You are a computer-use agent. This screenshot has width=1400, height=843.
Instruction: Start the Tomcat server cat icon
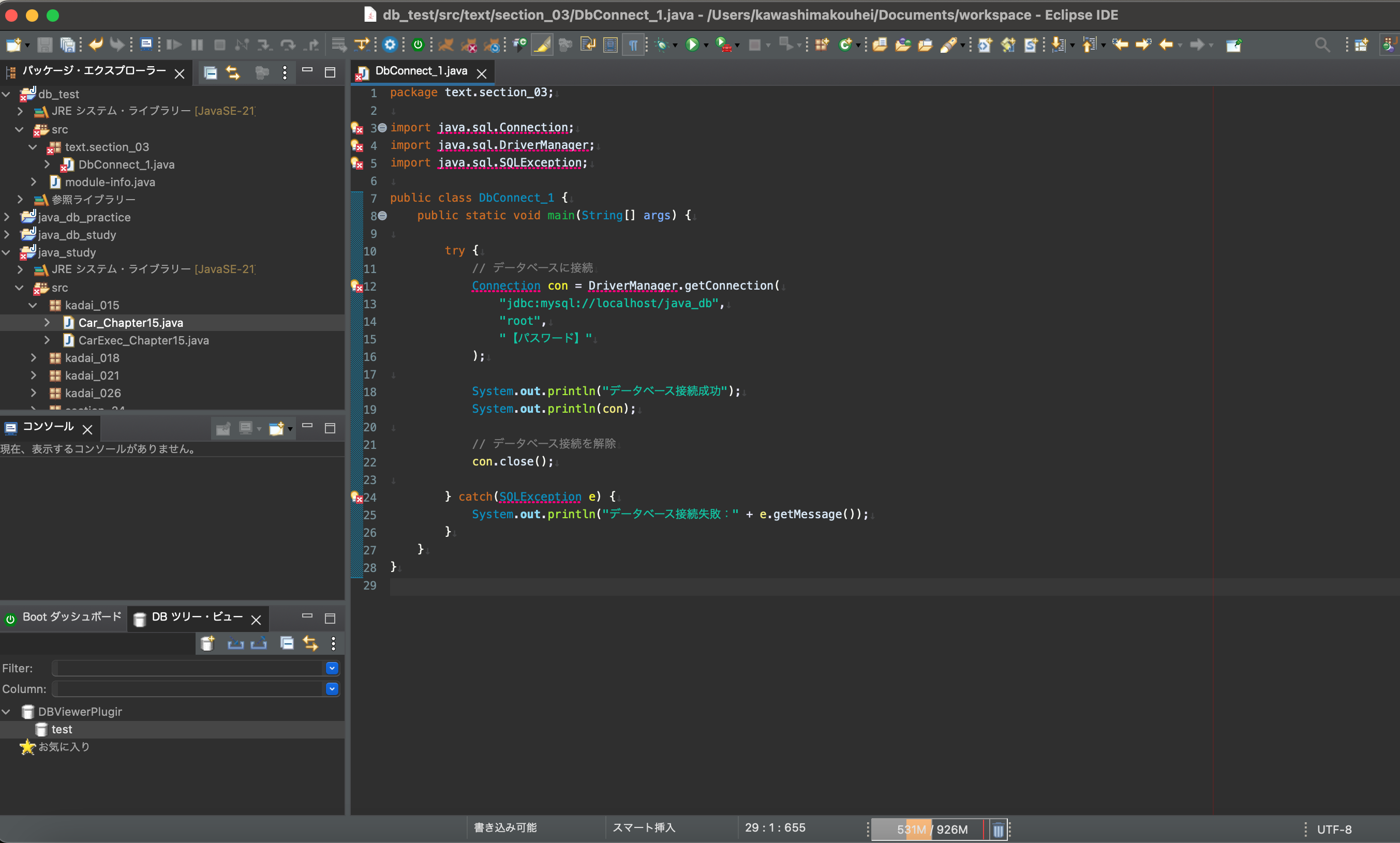(446, 44)
